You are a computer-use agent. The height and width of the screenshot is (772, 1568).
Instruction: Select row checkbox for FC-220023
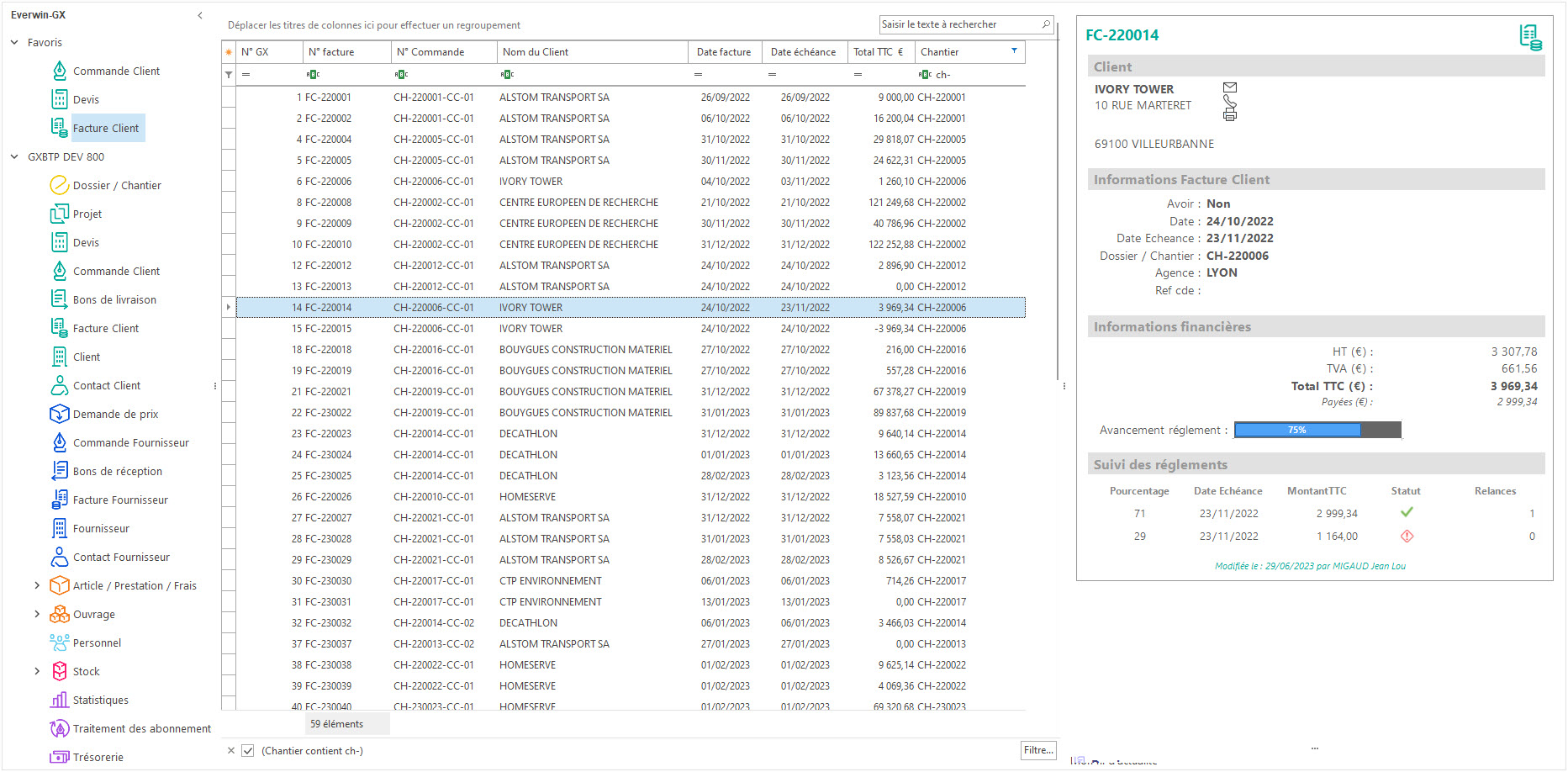[229, 434]
